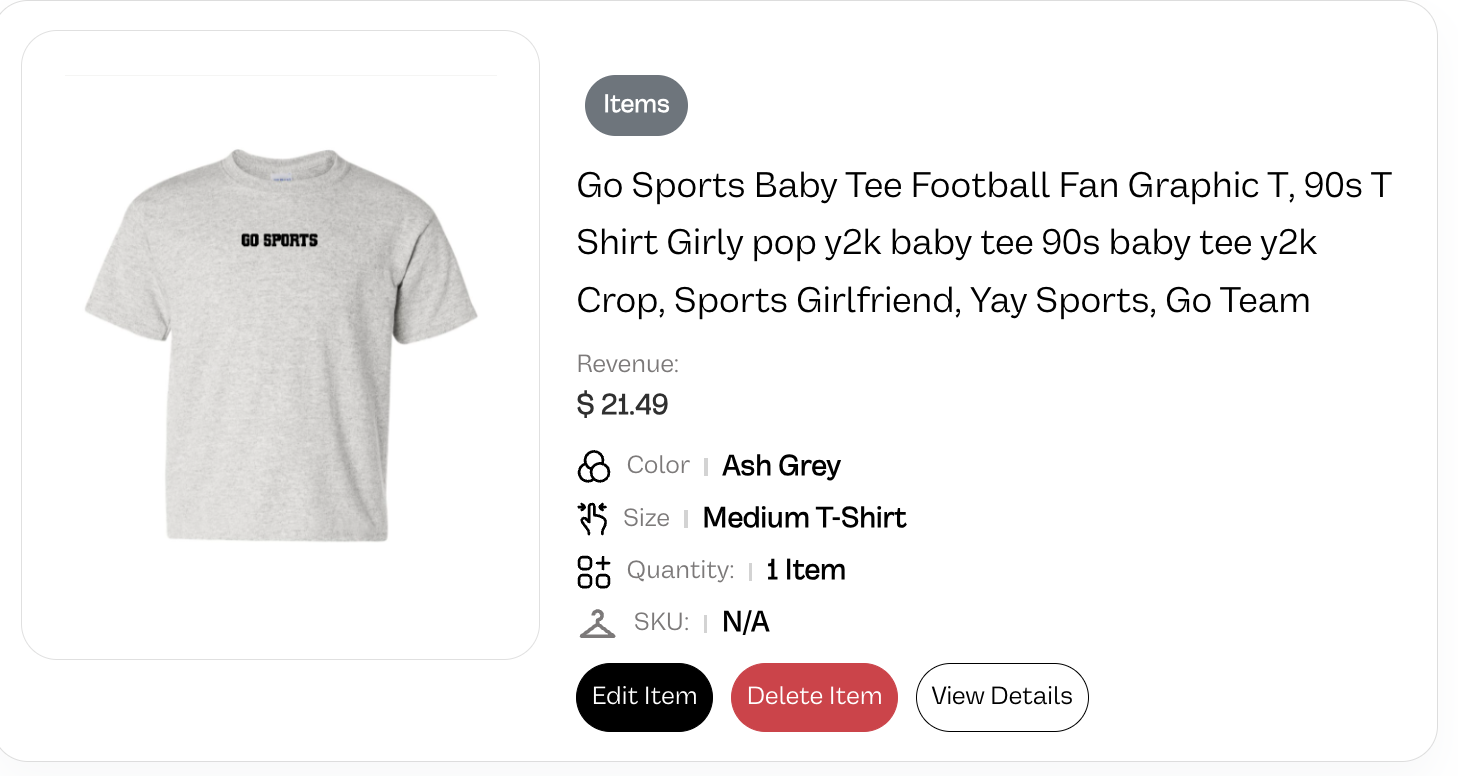Viewport: 1458px width, 776px height.
Task: Click the Quantity label text
Action: click(x=681, y=570)
